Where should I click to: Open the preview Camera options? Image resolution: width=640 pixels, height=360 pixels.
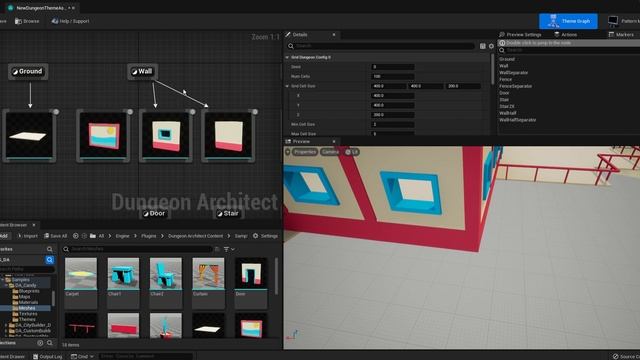coord(330,152)
